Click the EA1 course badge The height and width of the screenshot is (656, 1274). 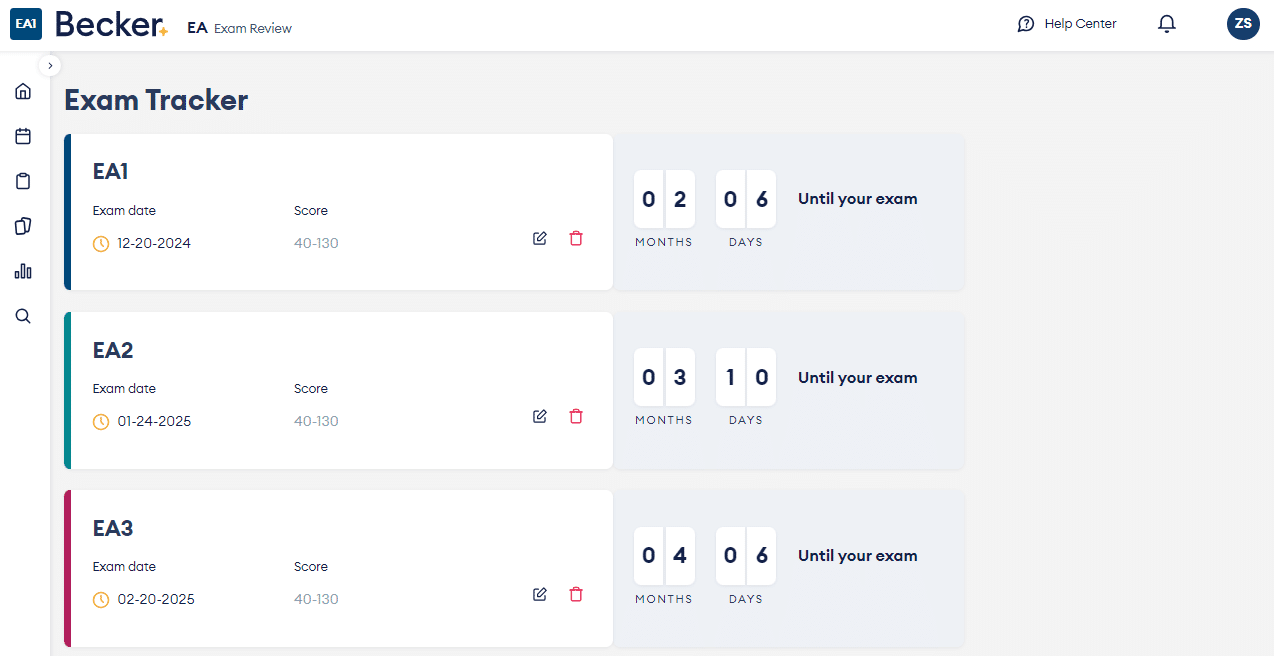point(26,25)
